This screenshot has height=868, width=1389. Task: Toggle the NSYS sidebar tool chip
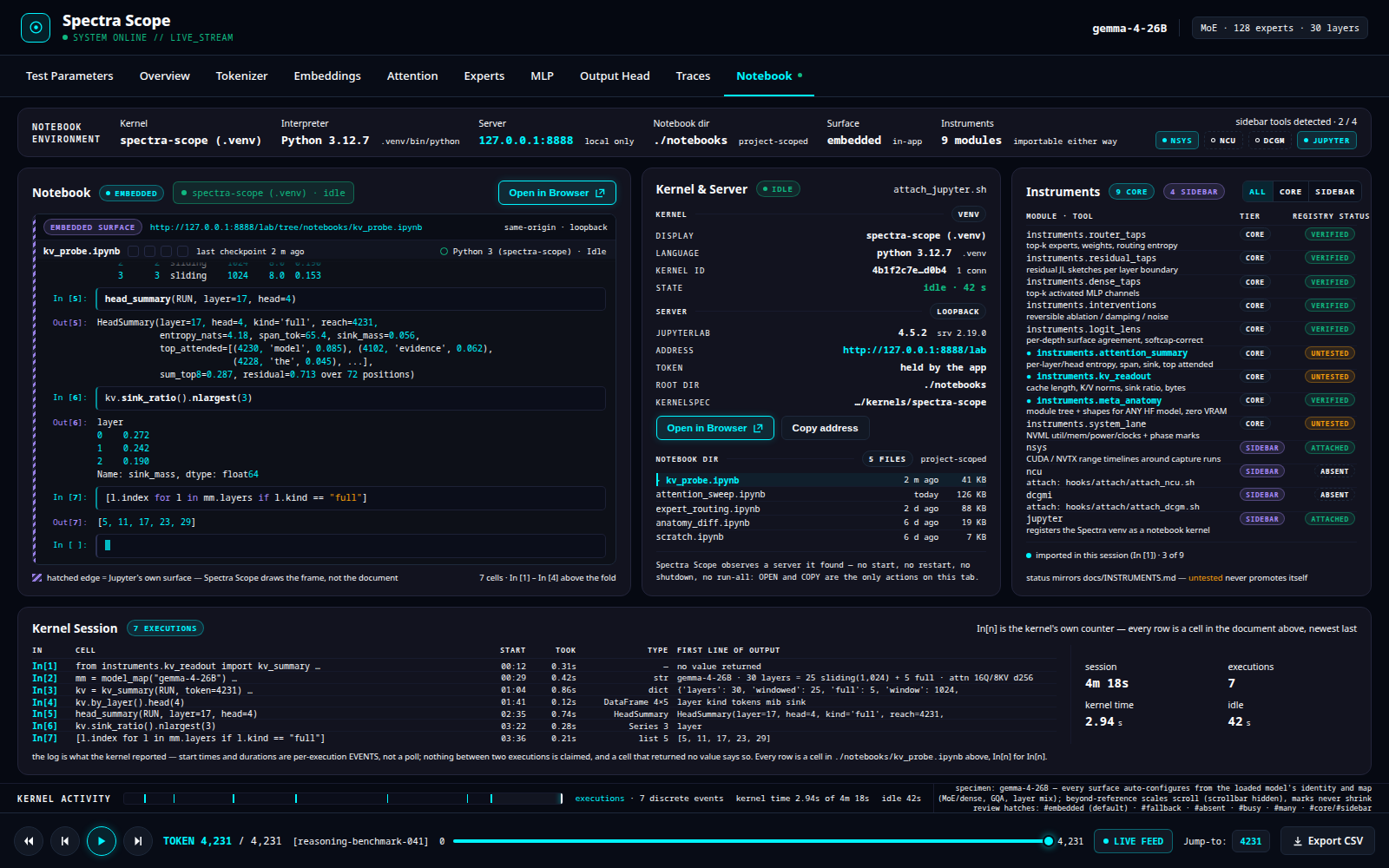[x=1177, y=141]
